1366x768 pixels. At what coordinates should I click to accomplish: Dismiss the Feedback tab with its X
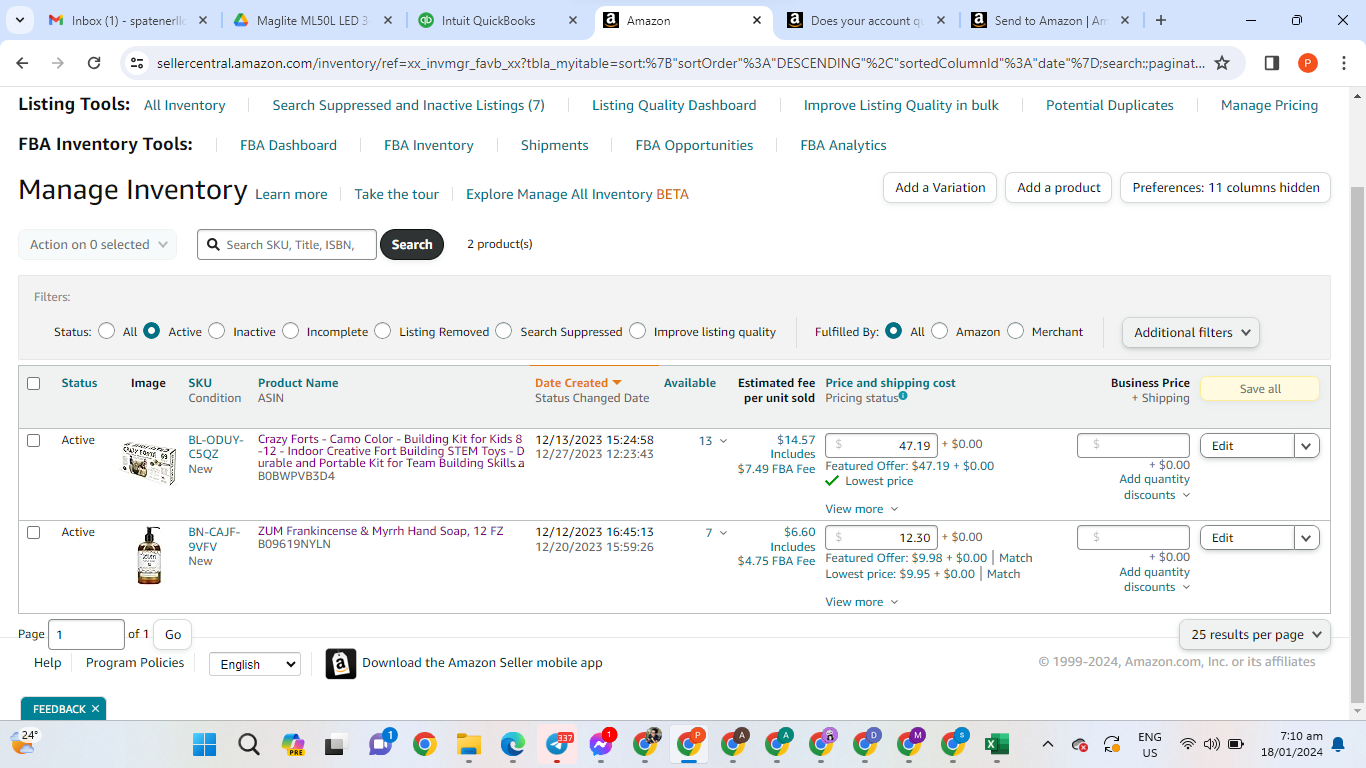click(95, 709)
